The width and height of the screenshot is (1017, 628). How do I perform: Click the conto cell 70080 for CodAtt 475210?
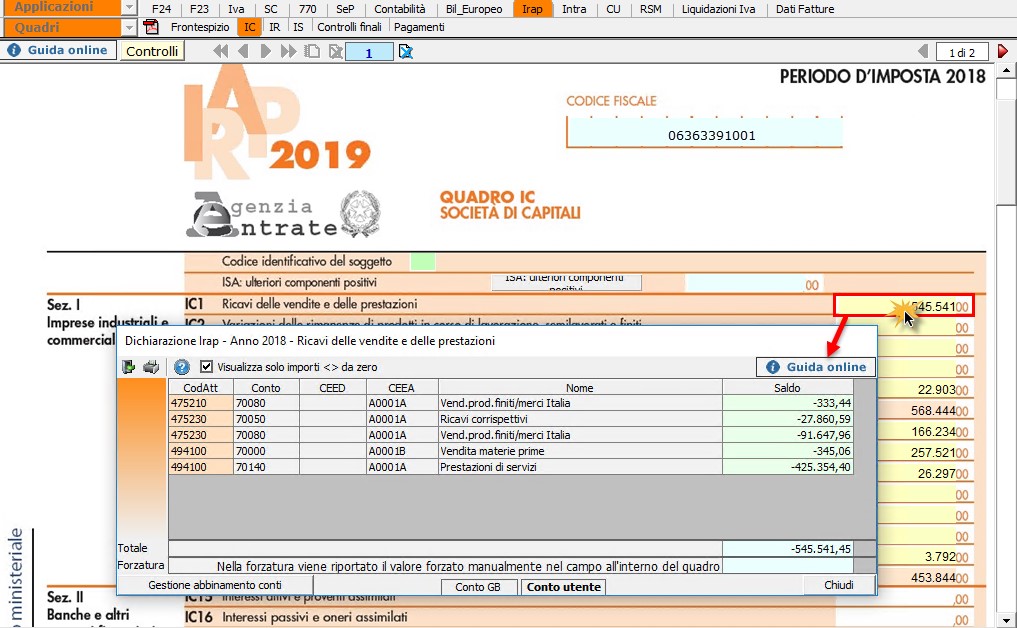(266, 403)
